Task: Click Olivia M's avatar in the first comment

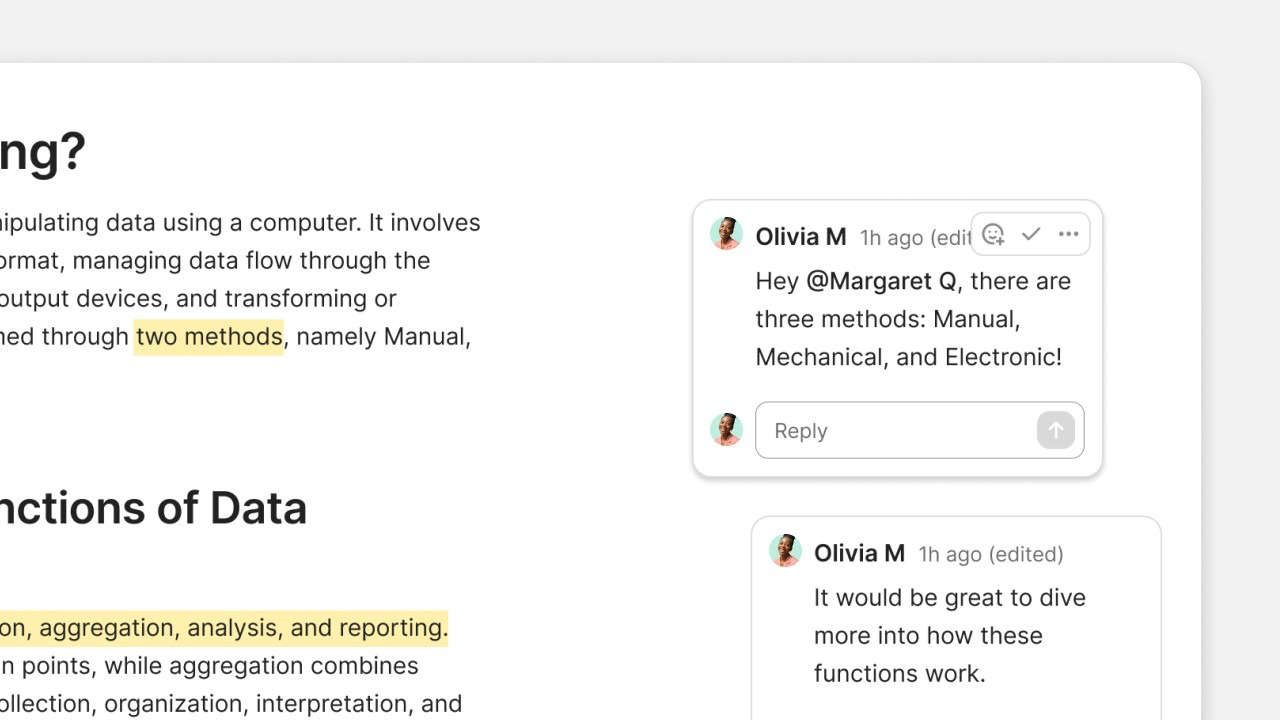Action: pyautogui.click(x=726, y=234)
